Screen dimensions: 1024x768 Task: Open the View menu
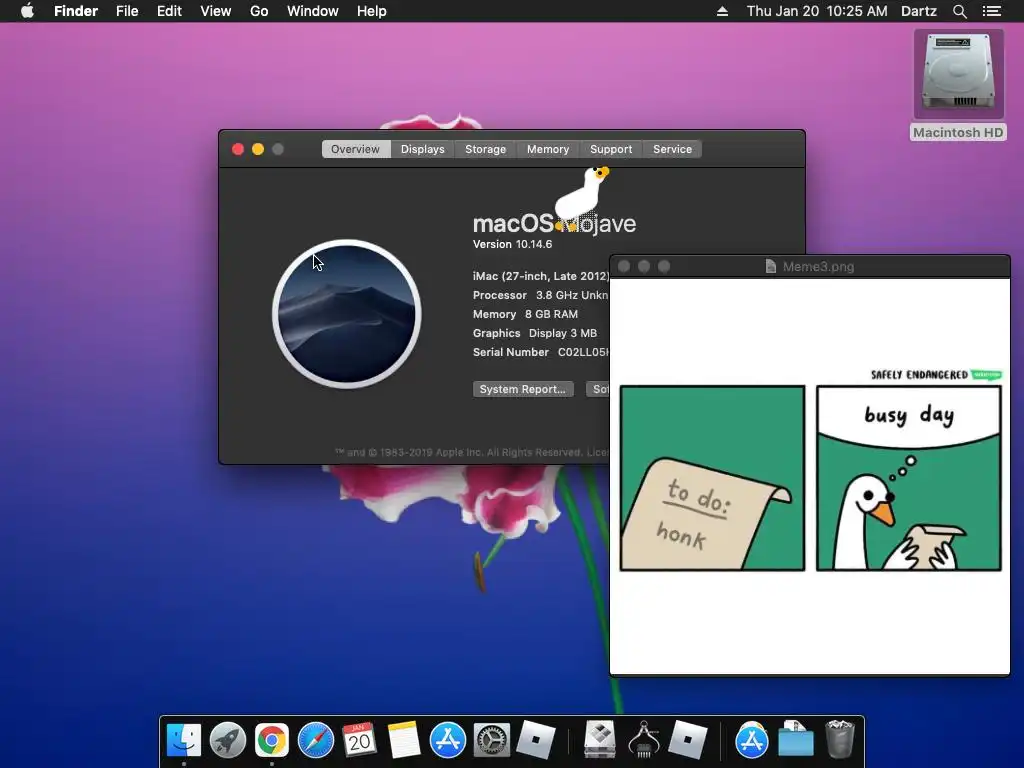point(216,11)
